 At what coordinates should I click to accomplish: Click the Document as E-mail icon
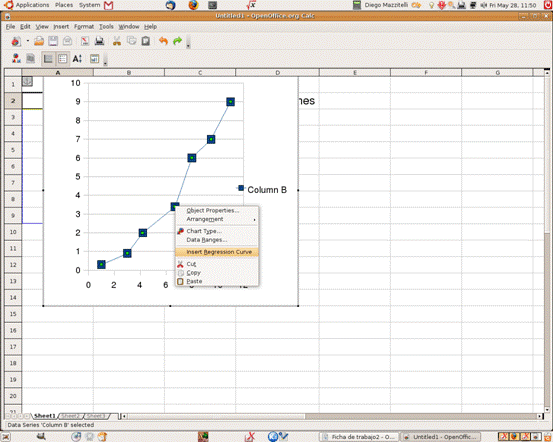click(67, 41)
